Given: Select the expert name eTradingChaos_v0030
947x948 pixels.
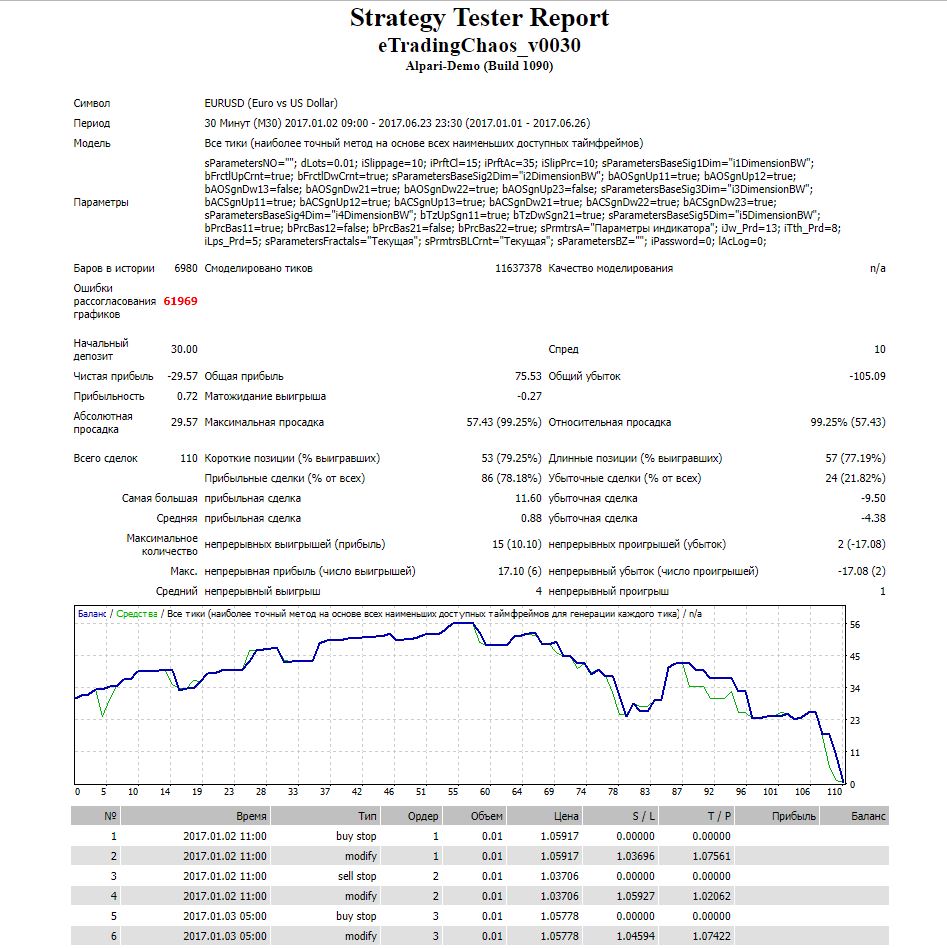Looking at the screenshot, I should coord(479,45).
